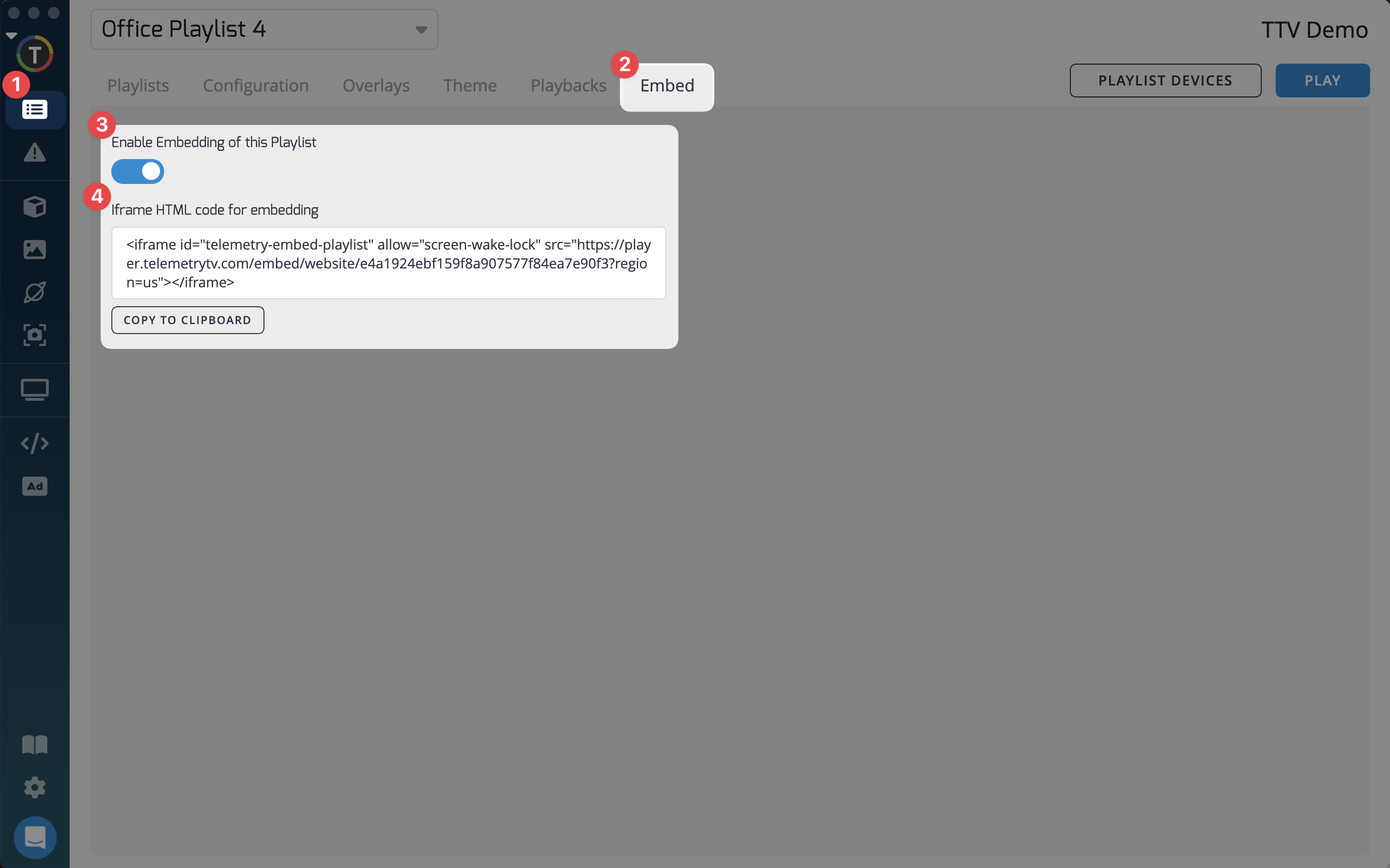Disable Enable Embedding of this Playlist toggle
The image size is (1390, 868).
click(x=138, y=172)
